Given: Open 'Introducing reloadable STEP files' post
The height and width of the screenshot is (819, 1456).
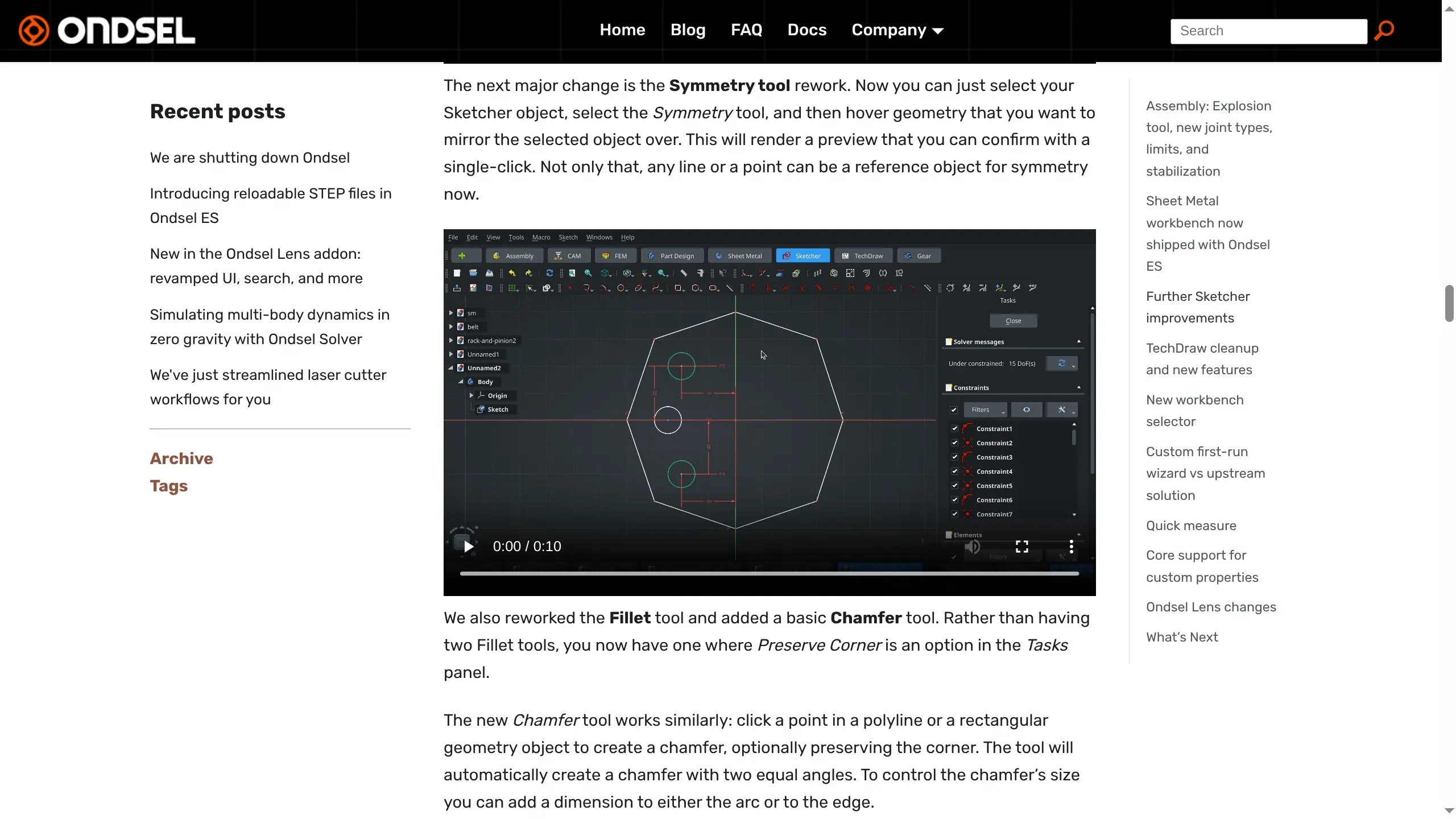Looking at the screenshot, I should (x=271, y=206).
